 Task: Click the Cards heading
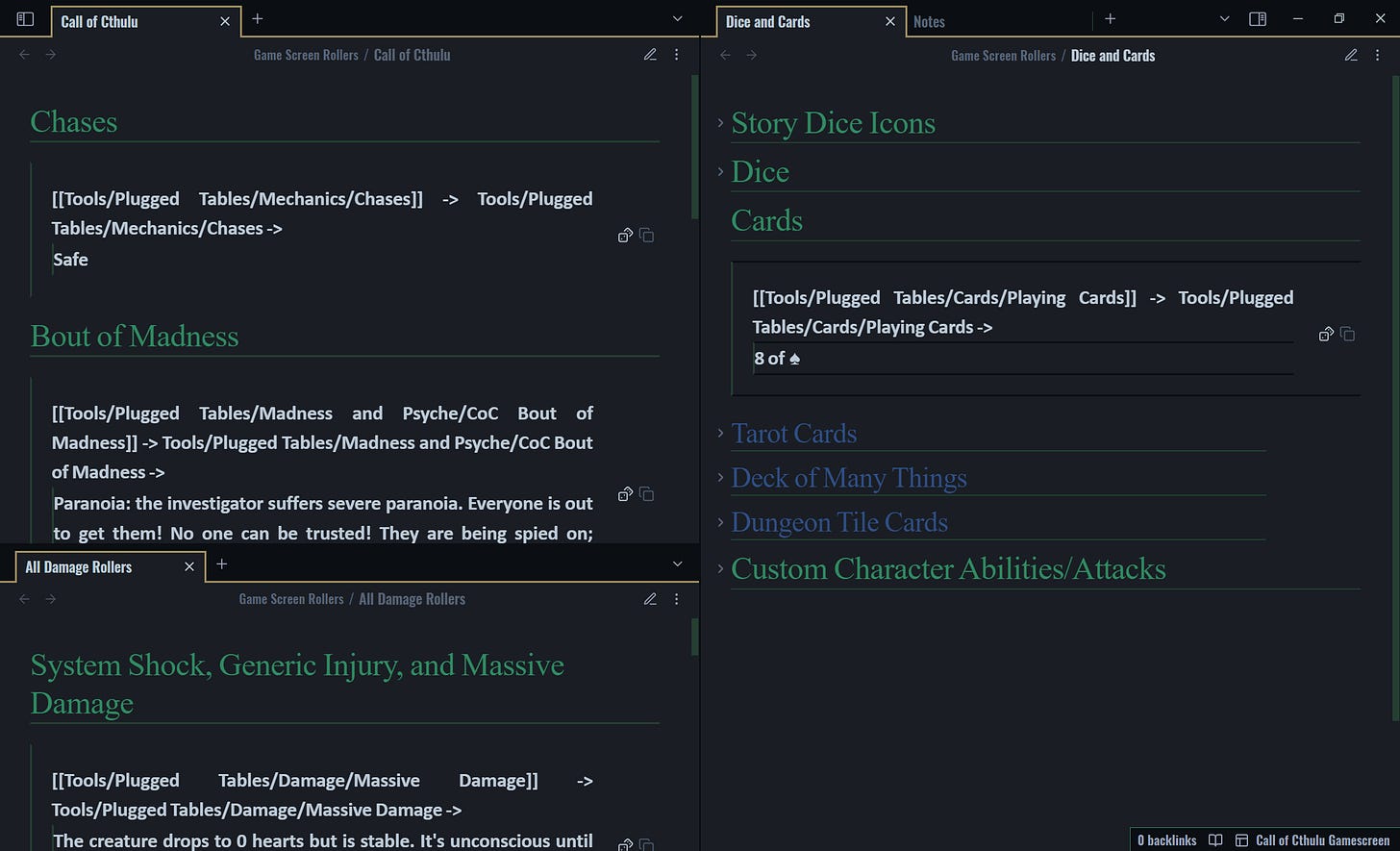coord(766,221)
